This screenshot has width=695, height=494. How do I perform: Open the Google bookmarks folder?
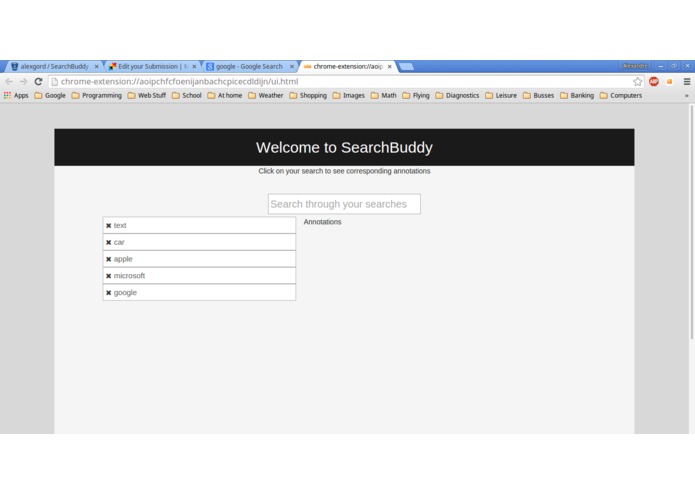point(50,95)
